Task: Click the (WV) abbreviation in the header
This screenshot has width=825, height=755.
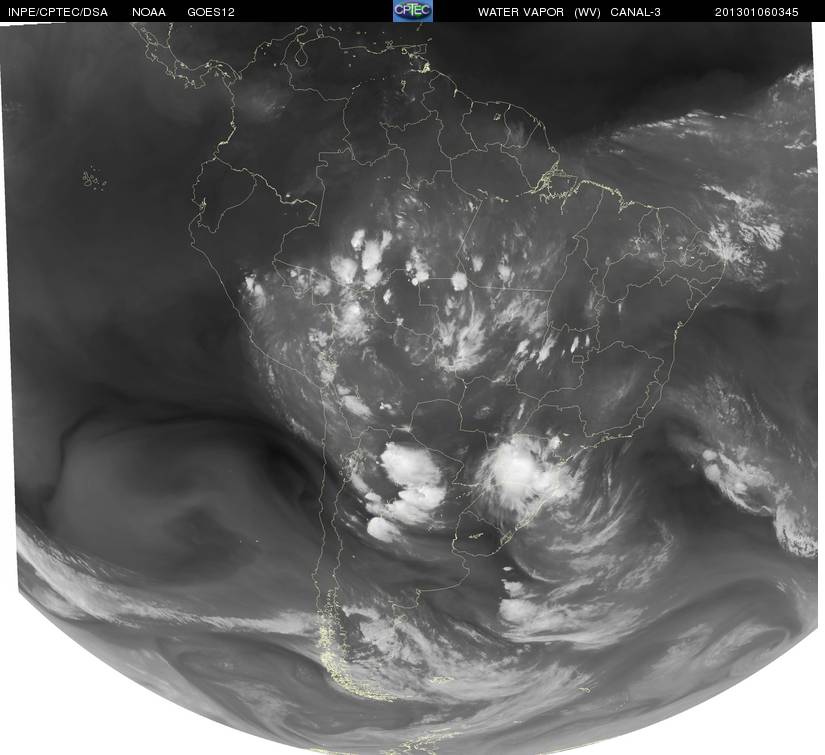Action: coord(587,12)
